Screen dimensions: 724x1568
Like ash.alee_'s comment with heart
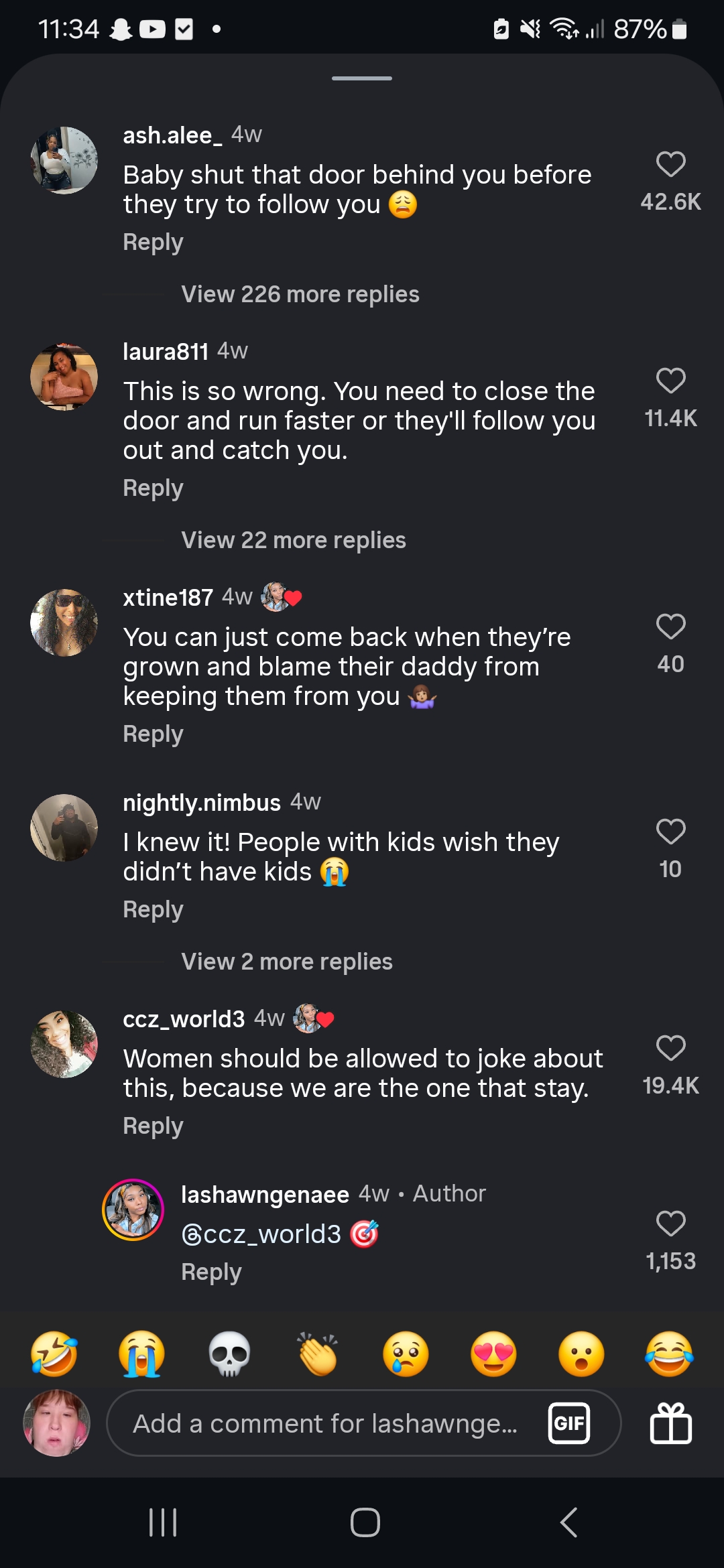click(670, 165)
